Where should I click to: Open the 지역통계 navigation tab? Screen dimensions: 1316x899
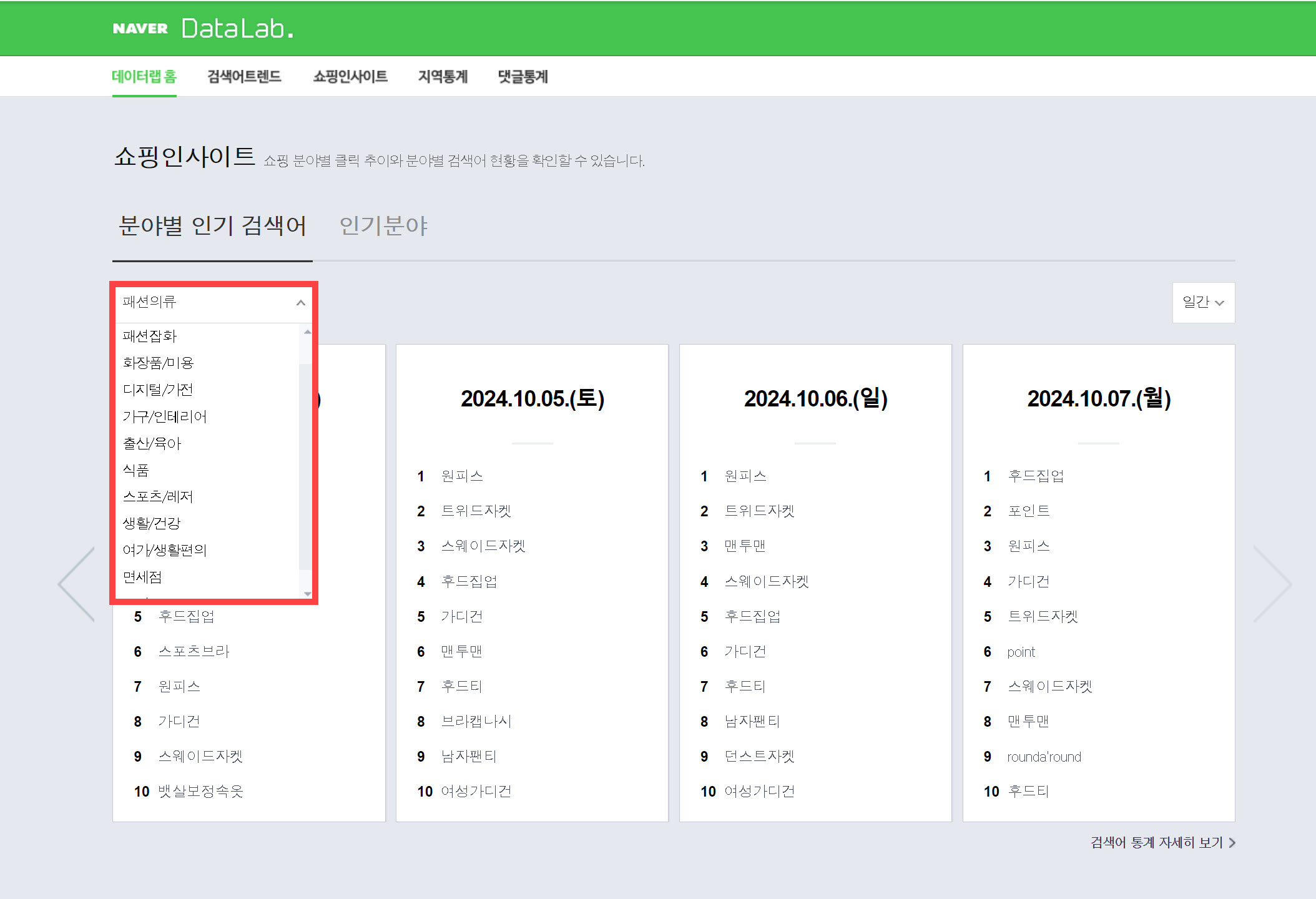click(x=443, y=77)
